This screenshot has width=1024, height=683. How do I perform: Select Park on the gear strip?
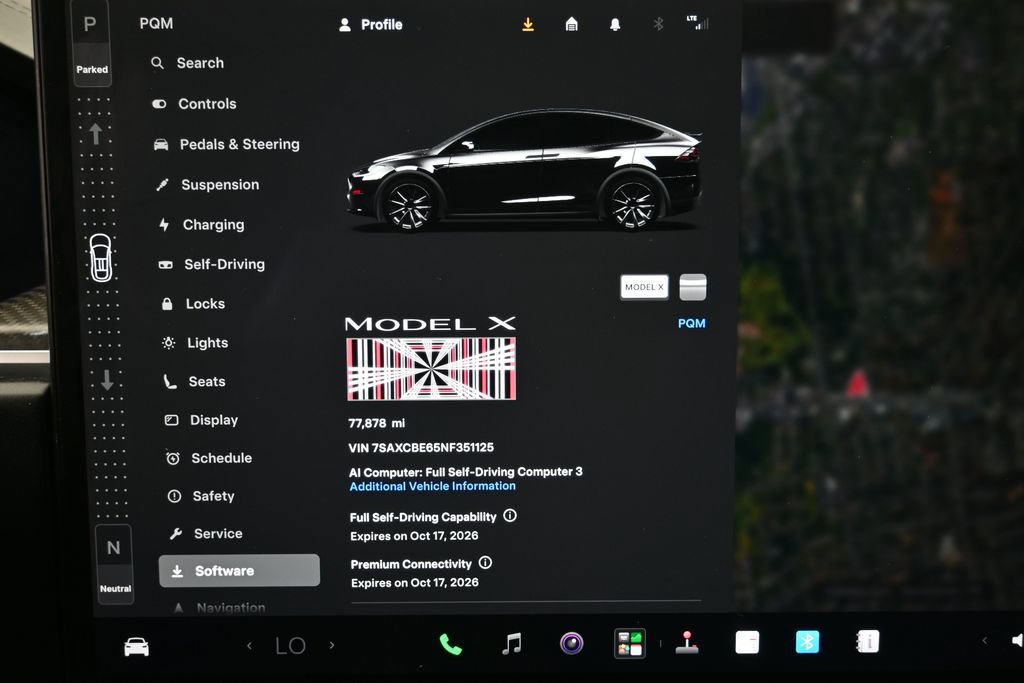point(91,43)
